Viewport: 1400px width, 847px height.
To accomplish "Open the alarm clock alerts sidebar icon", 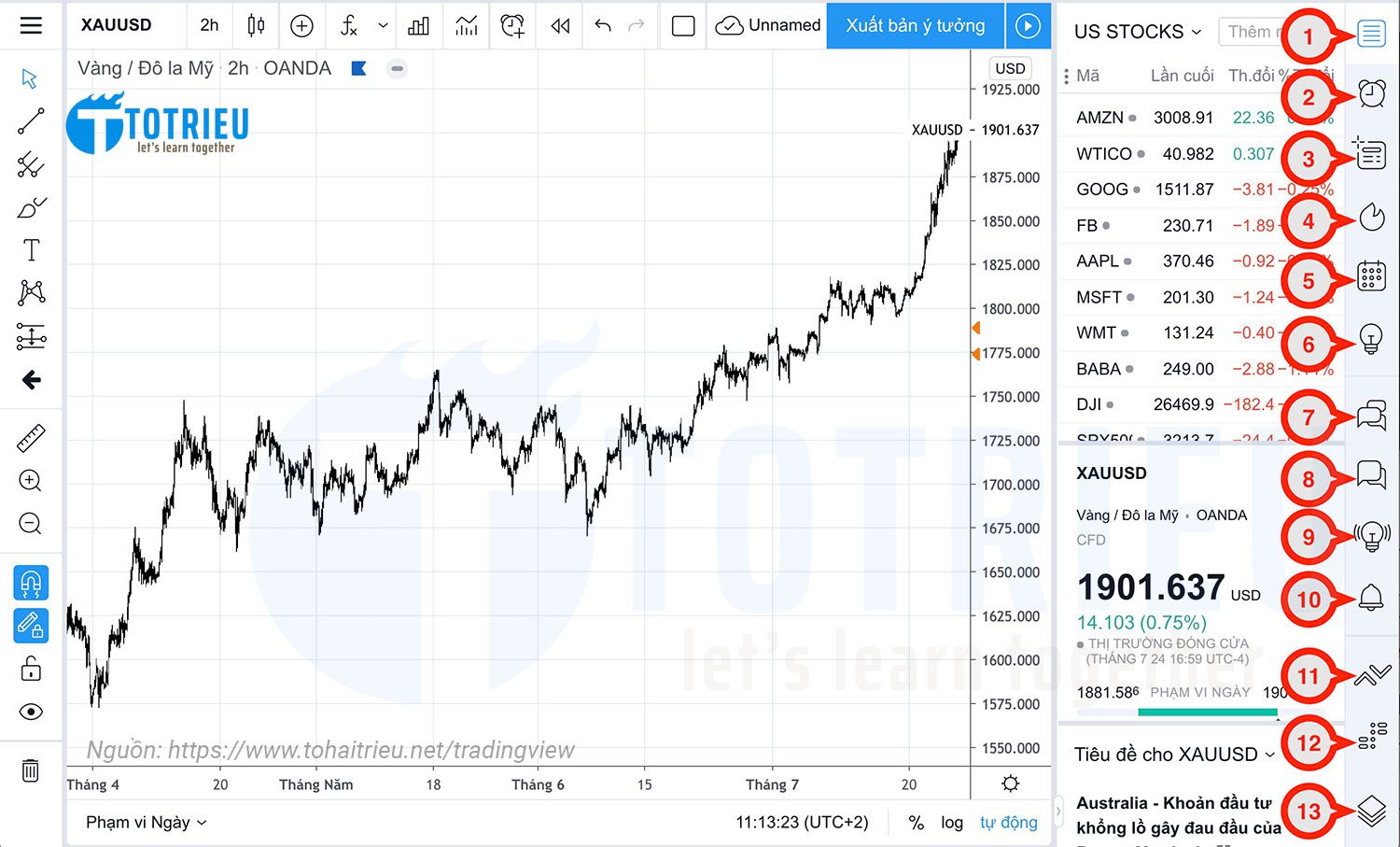I will (x=1371, y=93).
